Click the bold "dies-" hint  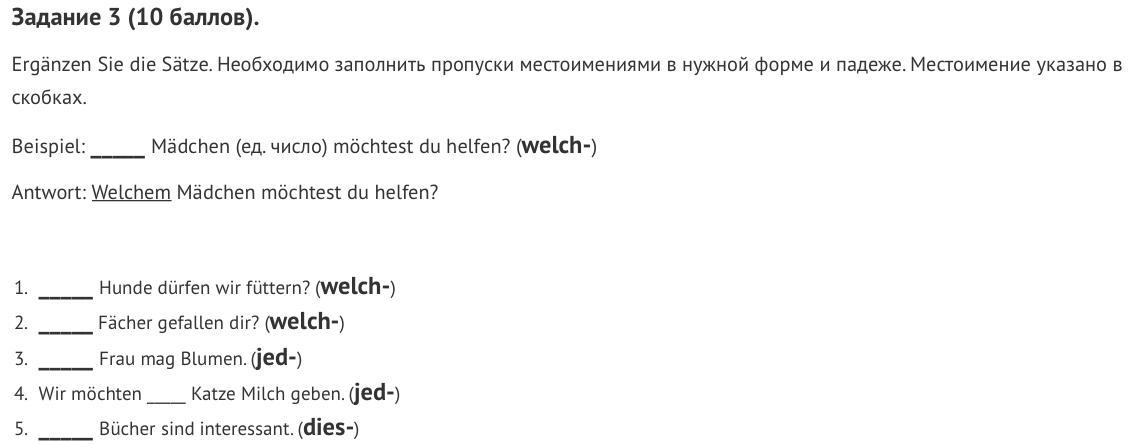pyautogui.click(x=328, y=429)
